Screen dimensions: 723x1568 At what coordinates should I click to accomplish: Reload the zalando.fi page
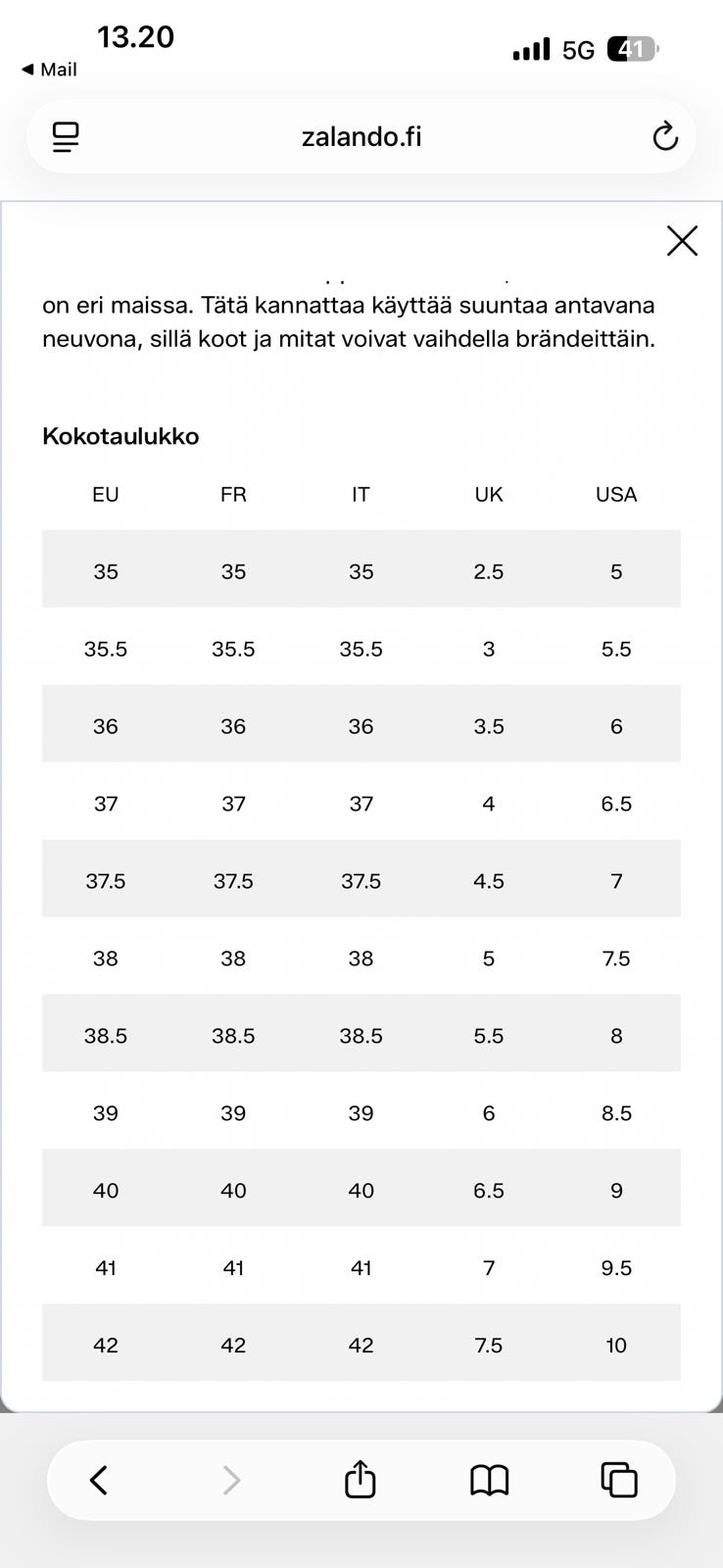coord(665,136)
